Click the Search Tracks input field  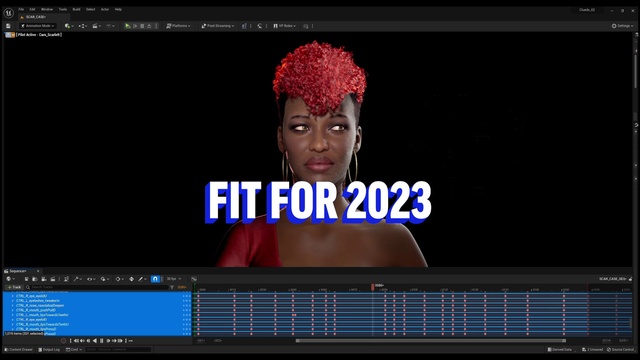point(97,287)
